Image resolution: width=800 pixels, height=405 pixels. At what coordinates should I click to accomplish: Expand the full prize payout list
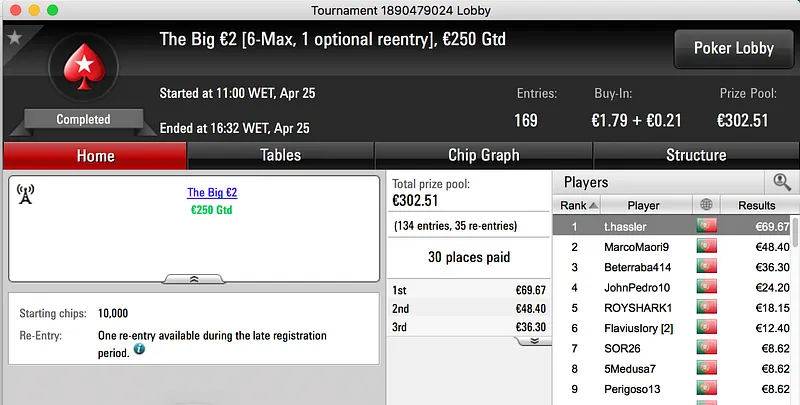tap(533, 340)
